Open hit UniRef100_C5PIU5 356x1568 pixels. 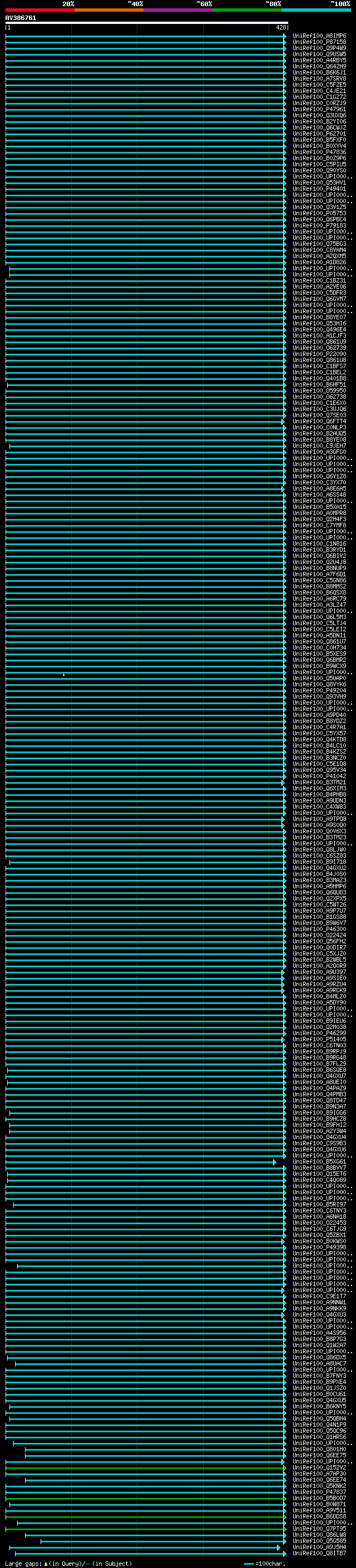(x=319, y=164)
